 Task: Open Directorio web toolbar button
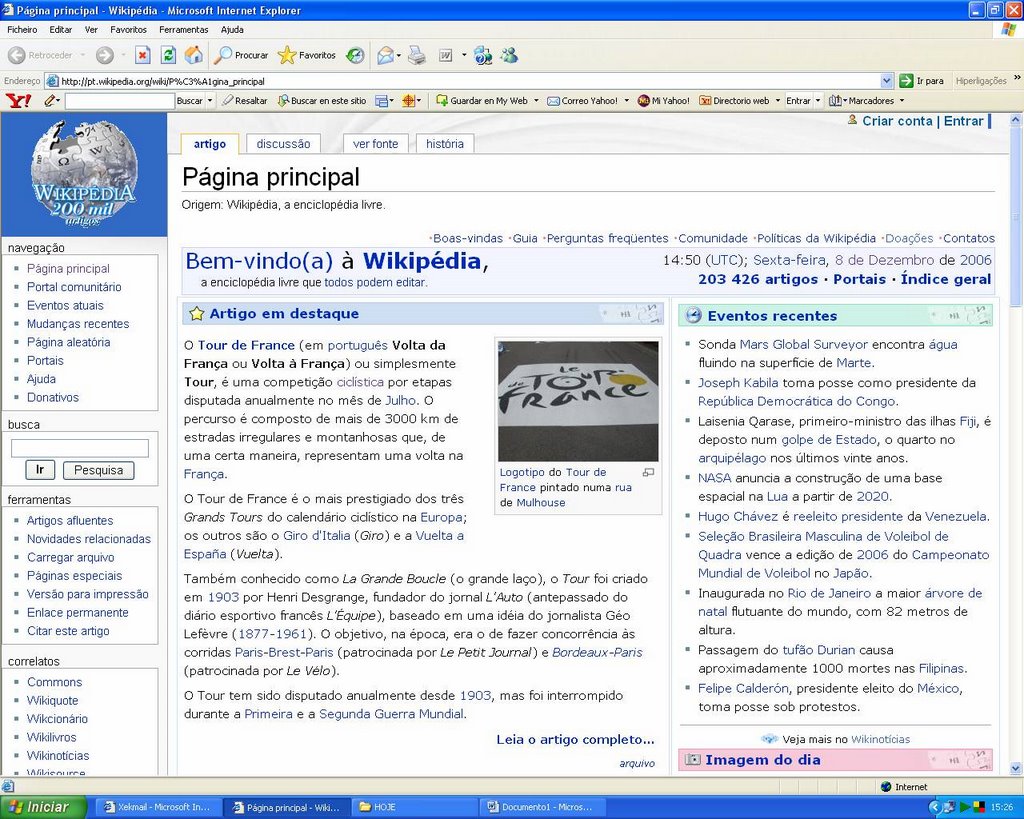(x=734, y=101)
